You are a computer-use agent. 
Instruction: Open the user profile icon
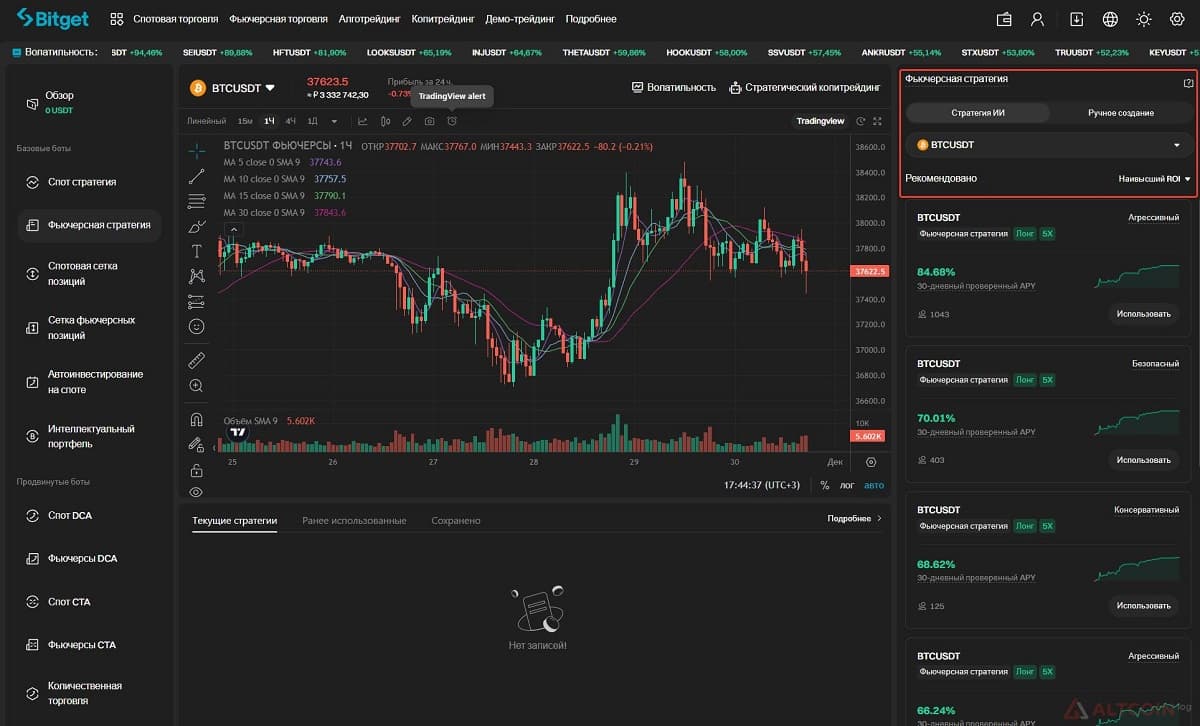click(x=1038, y=19)
